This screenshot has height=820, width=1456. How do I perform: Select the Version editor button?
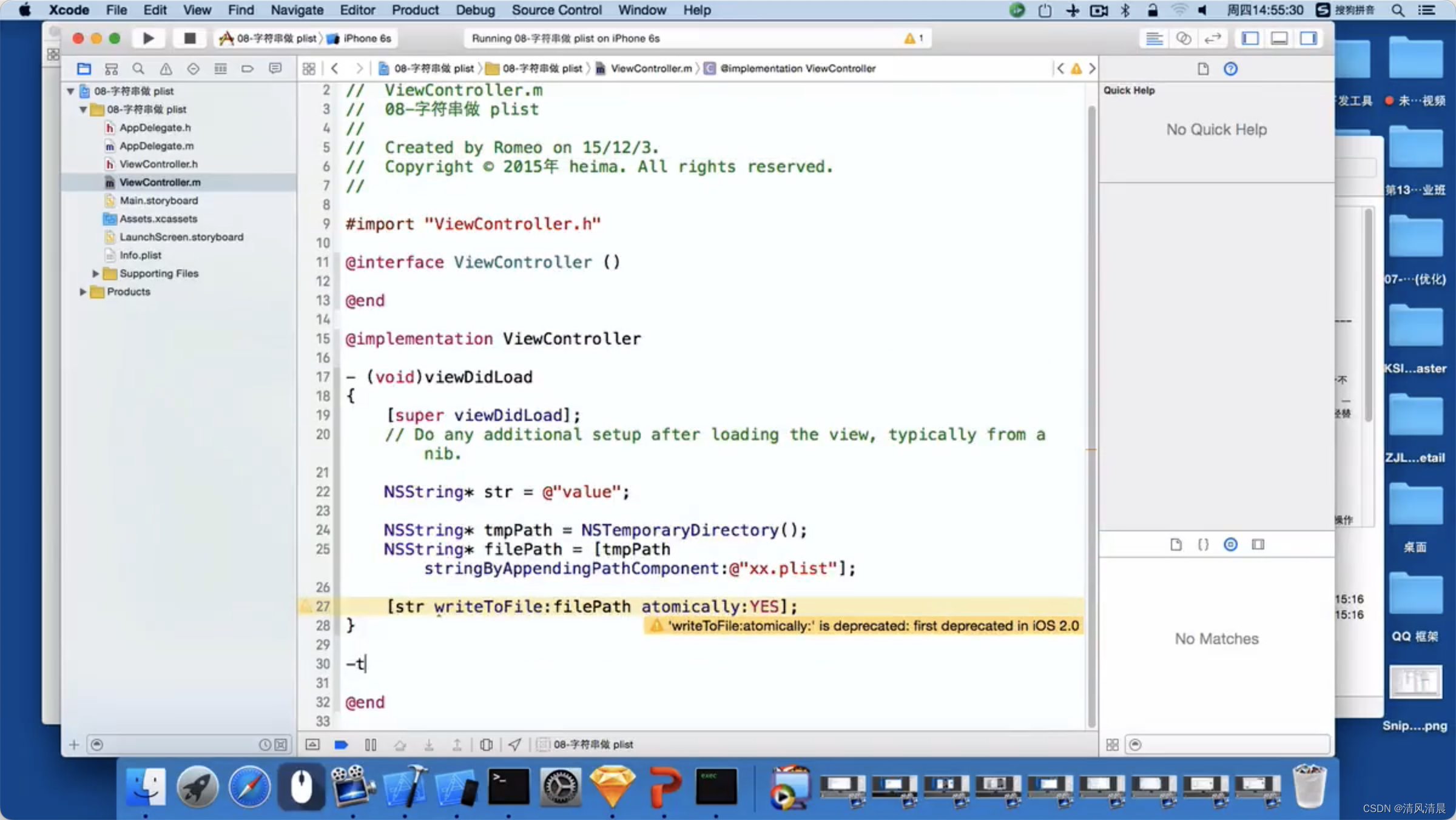tap(1213, 38)
